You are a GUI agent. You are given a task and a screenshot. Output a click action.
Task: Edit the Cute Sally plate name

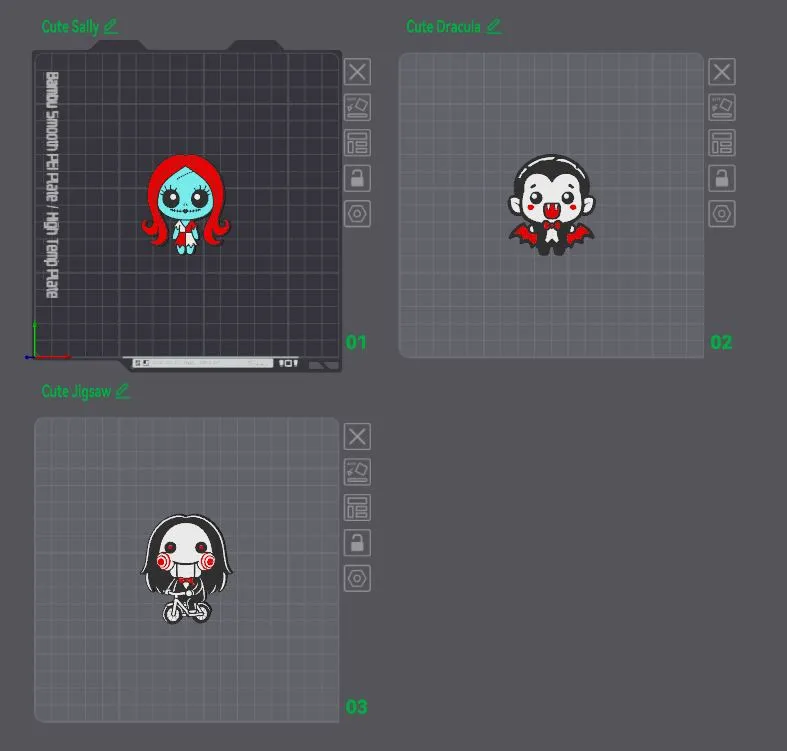111,26
